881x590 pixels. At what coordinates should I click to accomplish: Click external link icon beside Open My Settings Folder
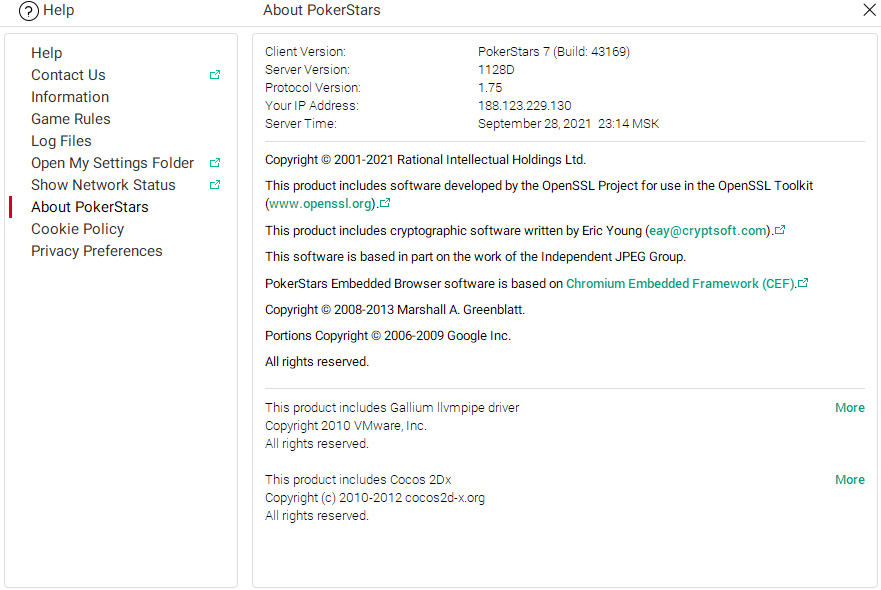215,163
